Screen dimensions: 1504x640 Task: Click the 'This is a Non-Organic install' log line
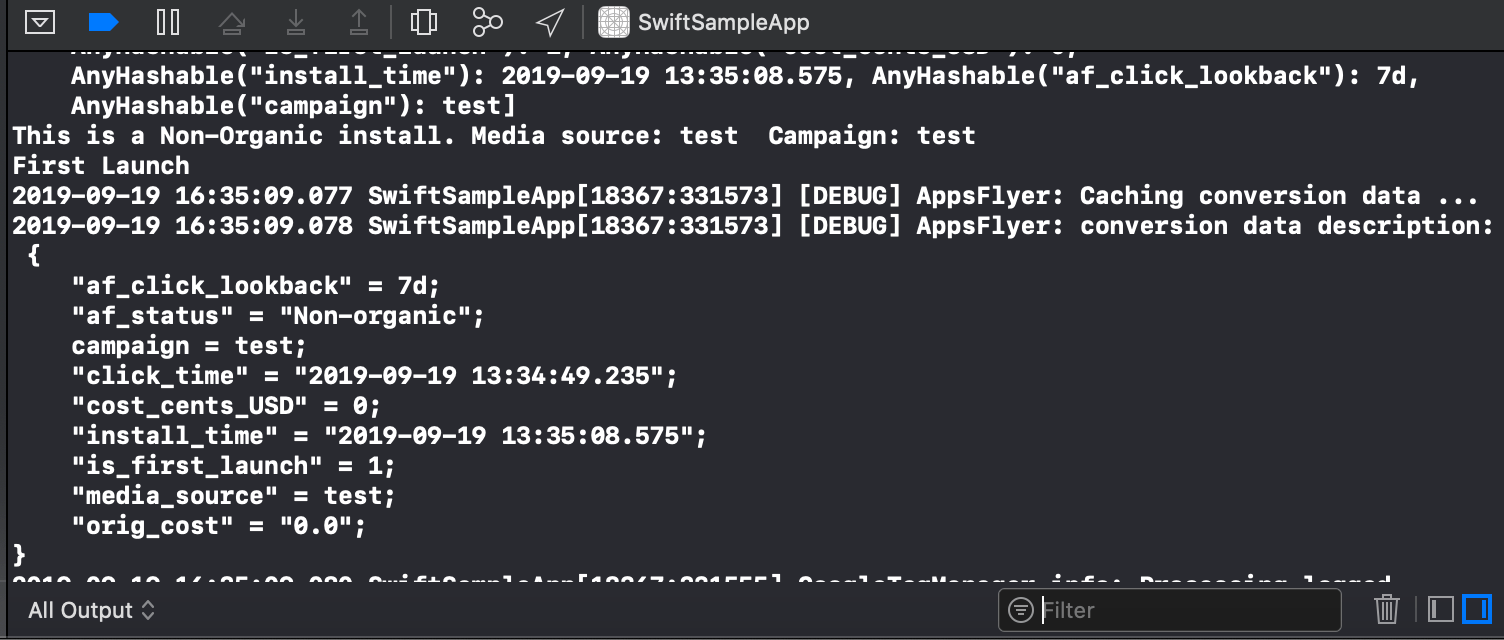[493, 136]
